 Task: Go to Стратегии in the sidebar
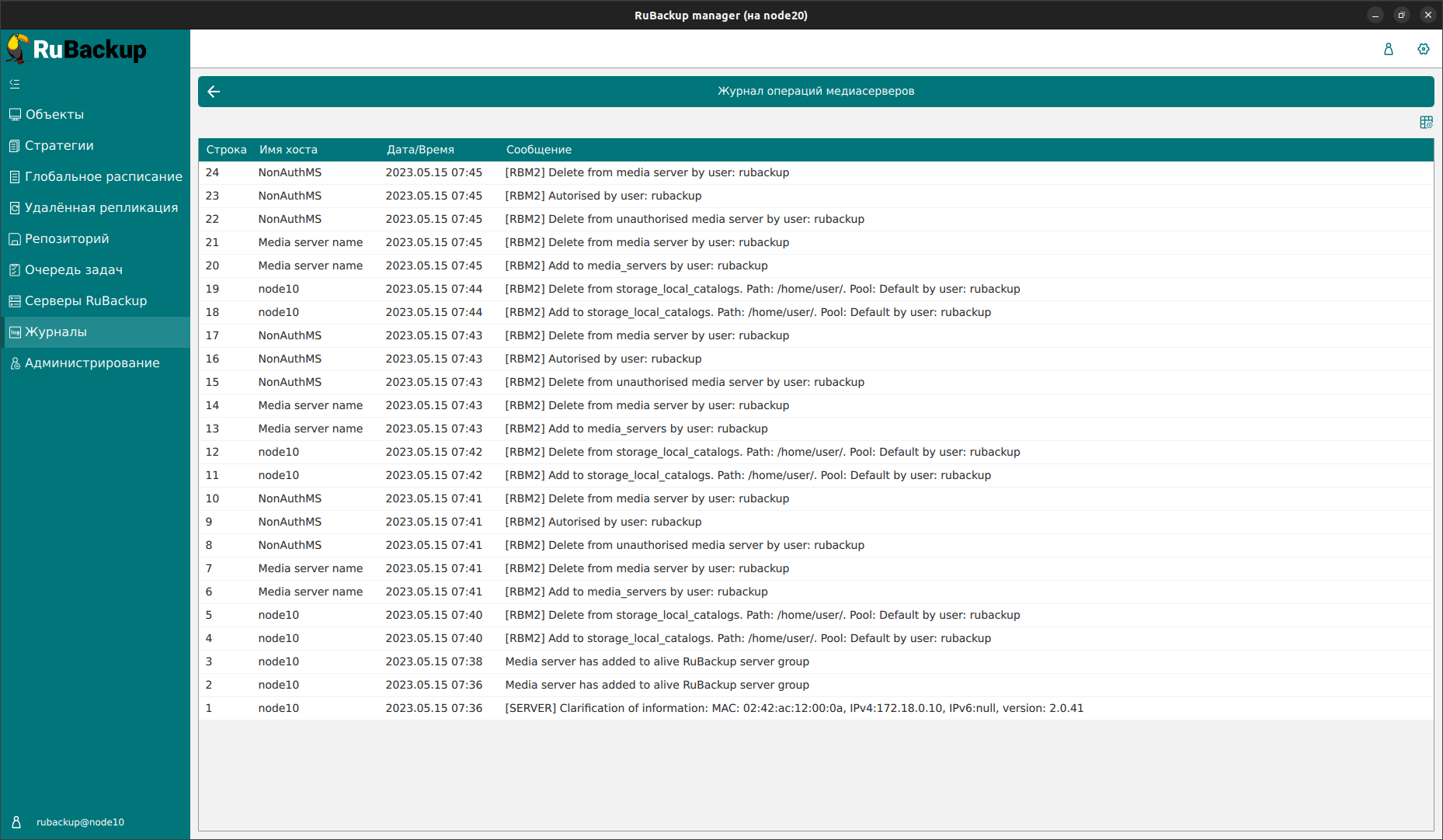[x=59, y=145]
